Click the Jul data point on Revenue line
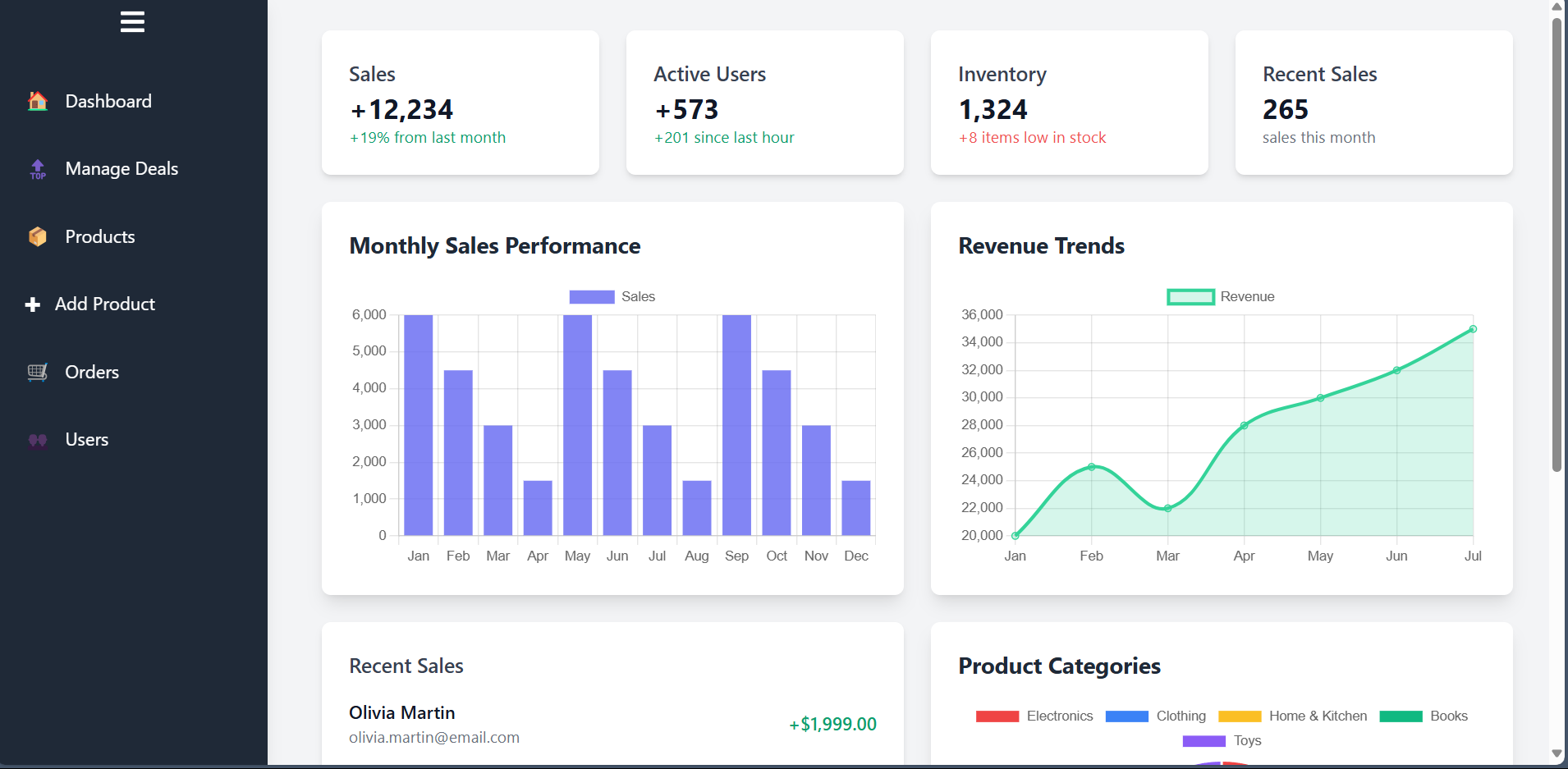Viewport: 1568px width, 769px height. pos(1473,329)
